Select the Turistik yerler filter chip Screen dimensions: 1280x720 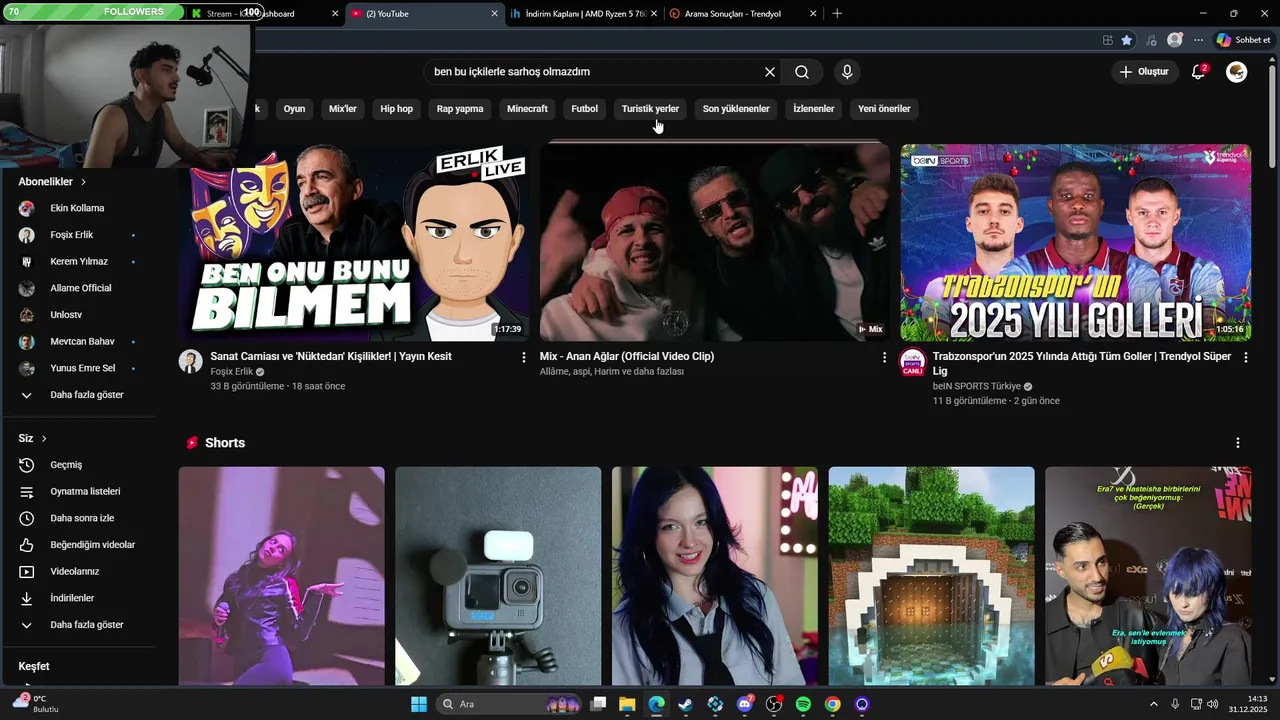[x=650, y=109]
